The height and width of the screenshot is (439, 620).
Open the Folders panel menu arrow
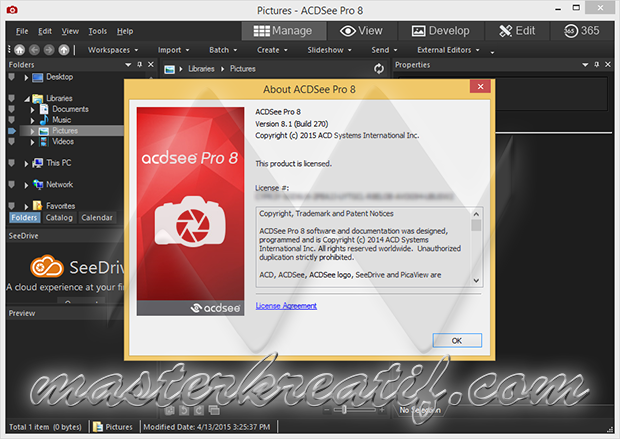point(128,64)
